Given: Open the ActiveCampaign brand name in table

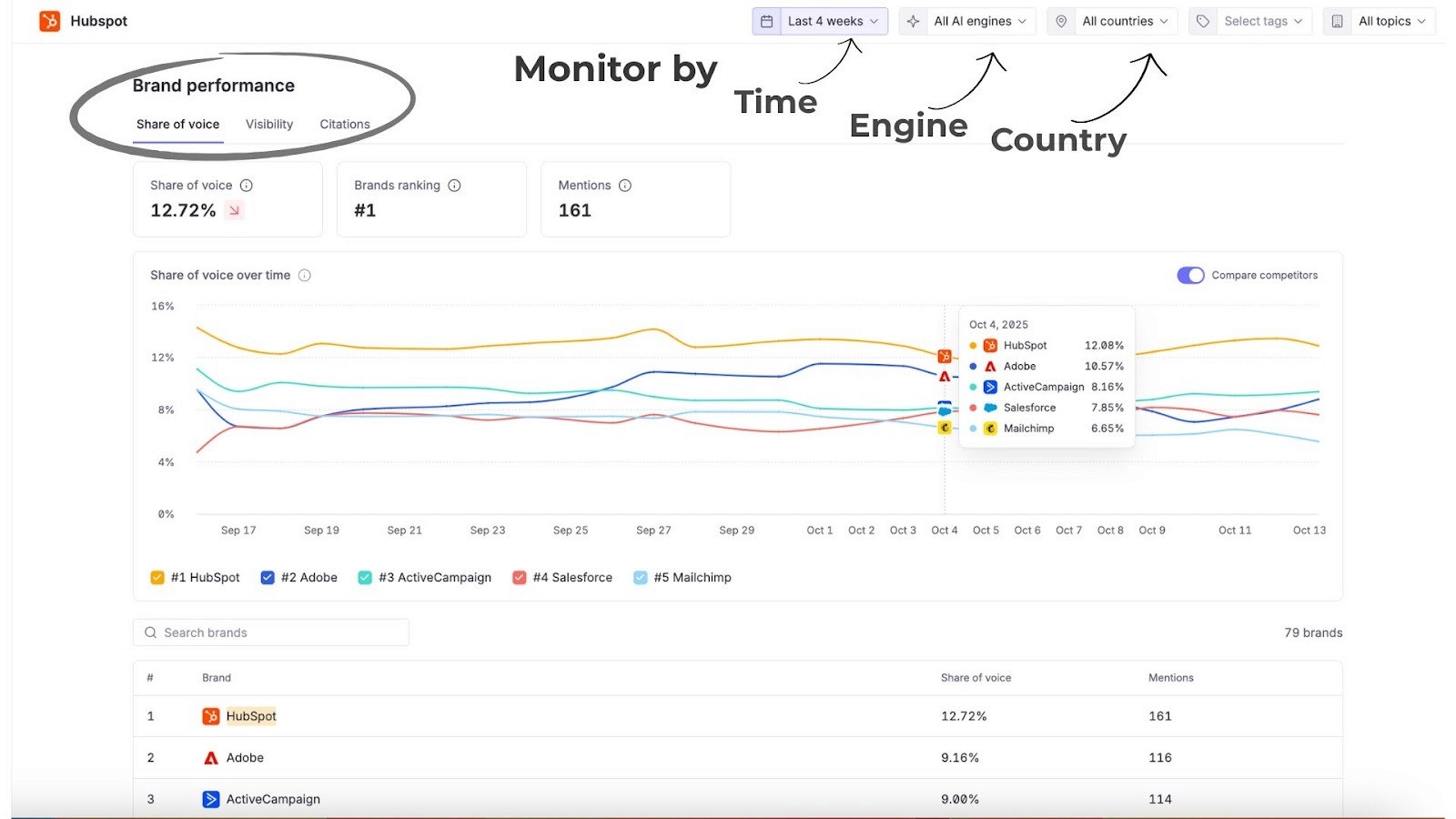Looking at the screenshot, I should tap(273, 799).
